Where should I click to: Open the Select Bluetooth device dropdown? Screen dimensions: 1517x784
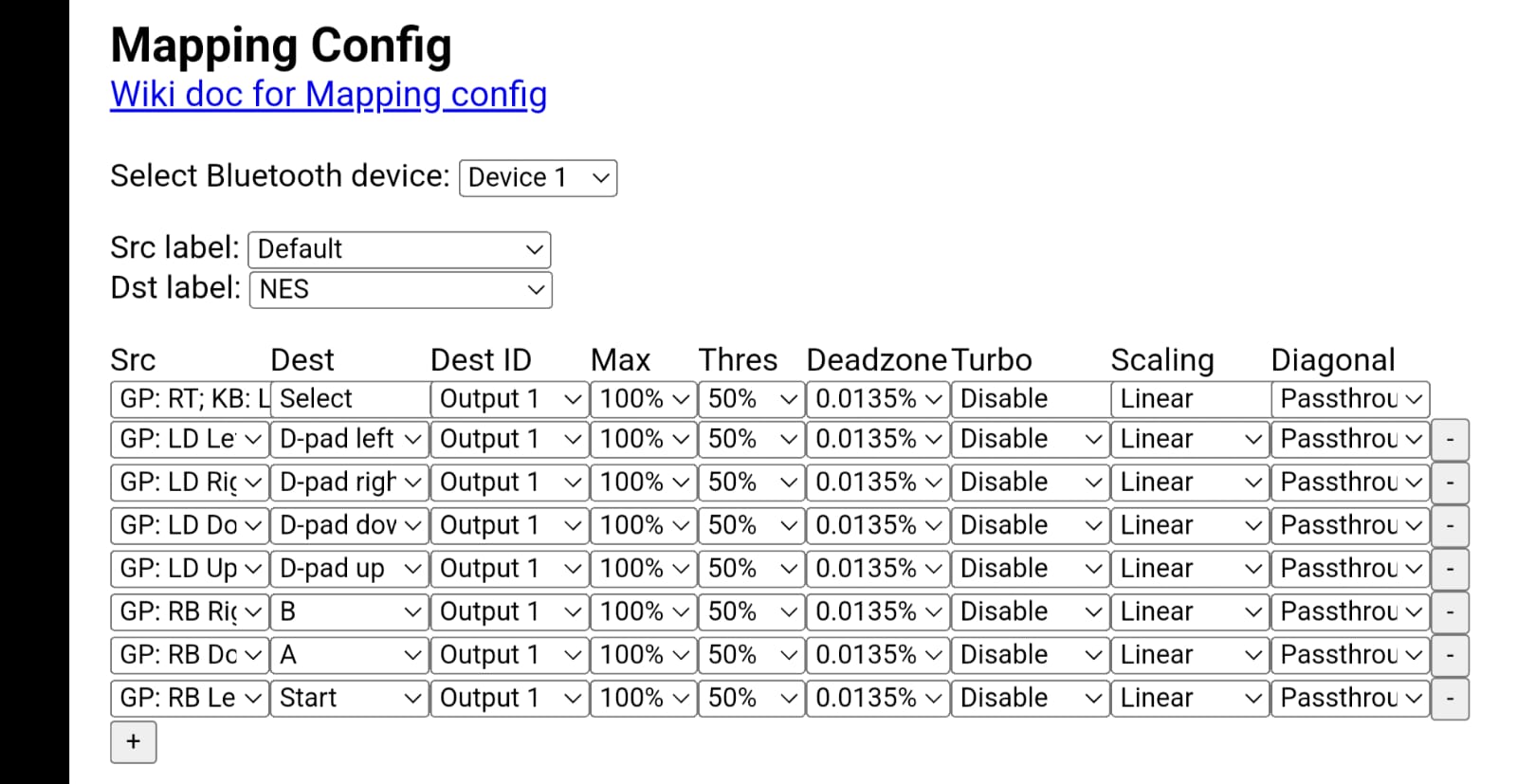tap(538, 178)
